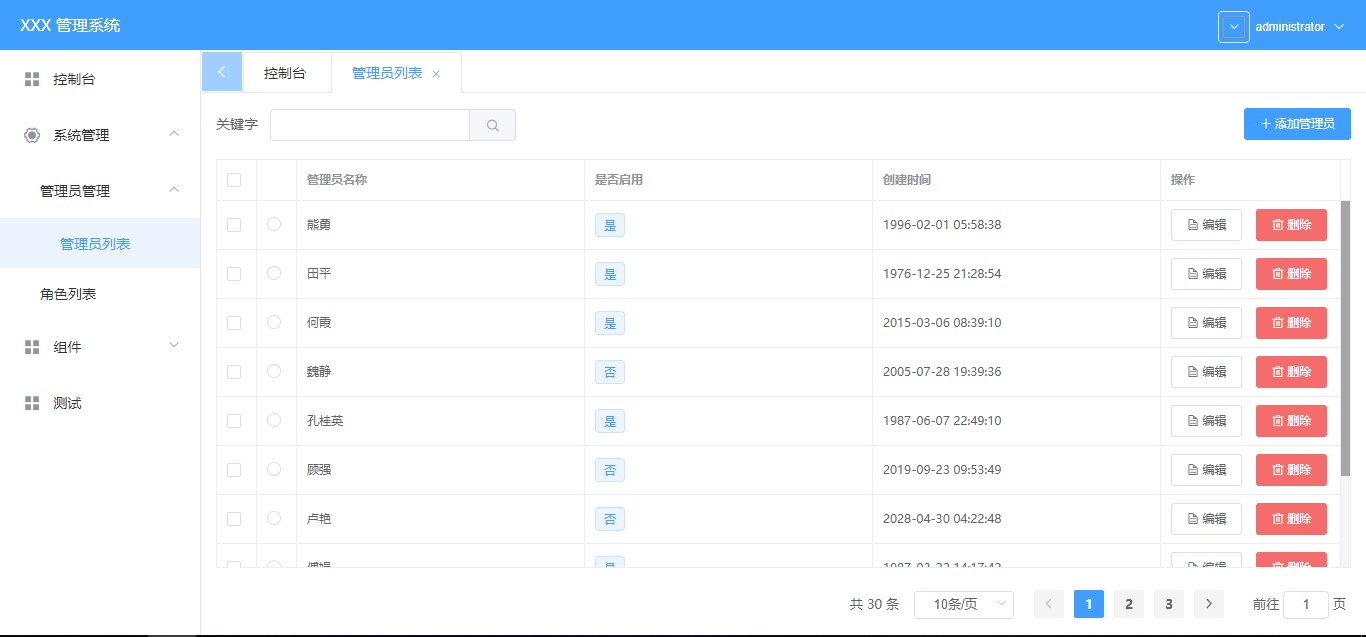Select the radio button for 田平
Image resolution: width=1366 pixels, height=637 pixels.
(x=274, y=273)
